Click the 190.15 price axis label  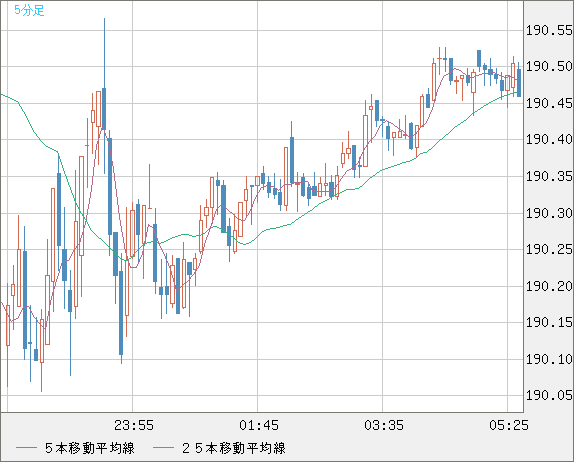[549, 322]
